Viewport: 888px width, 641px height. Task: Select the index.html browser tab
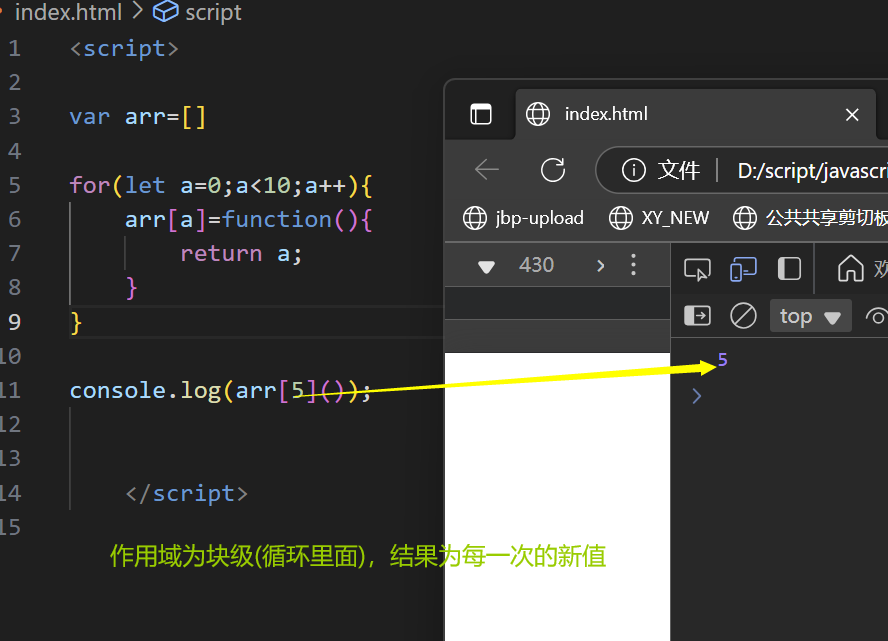605,114
